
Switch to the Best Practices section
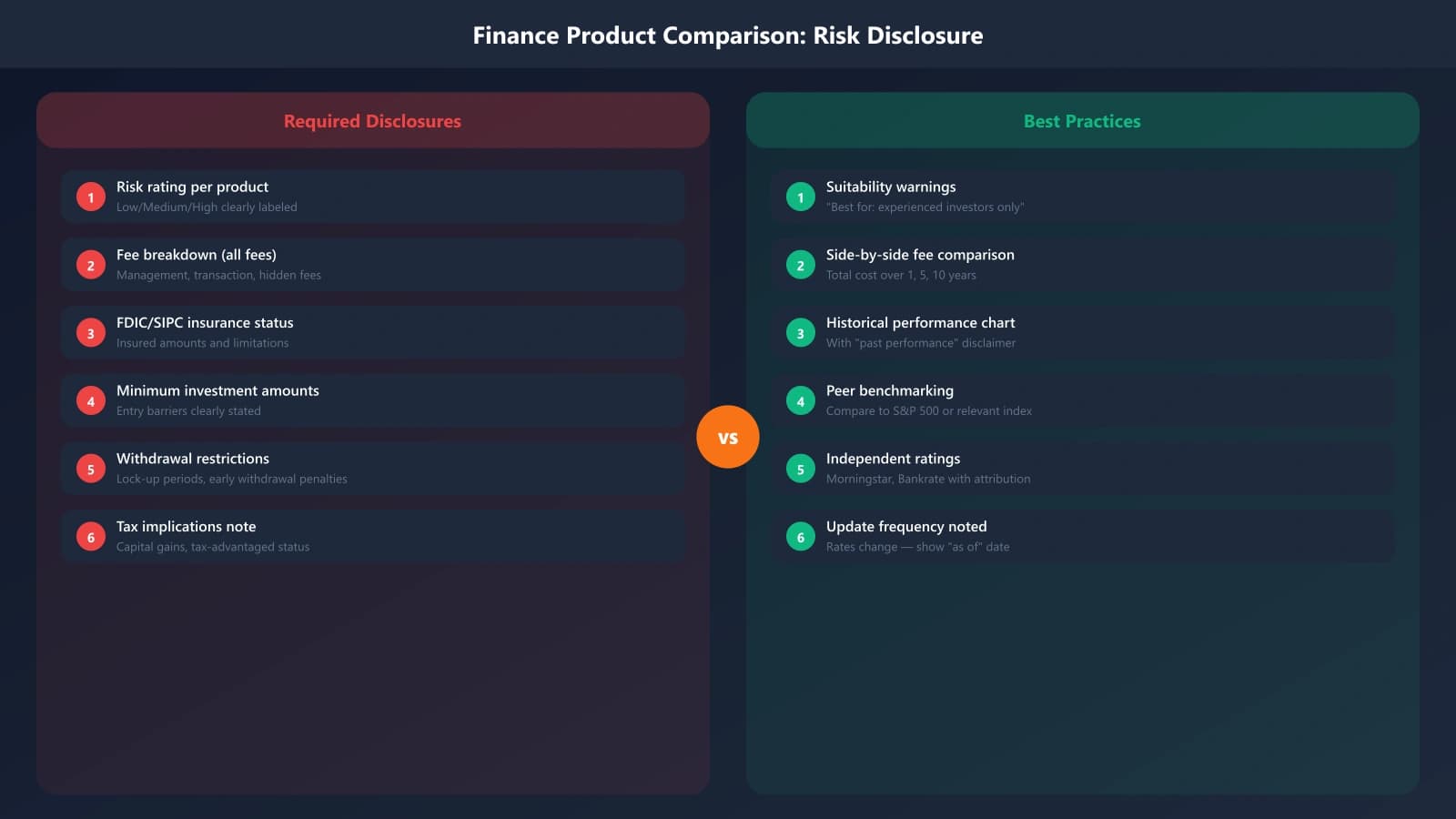click(1081, 120)
